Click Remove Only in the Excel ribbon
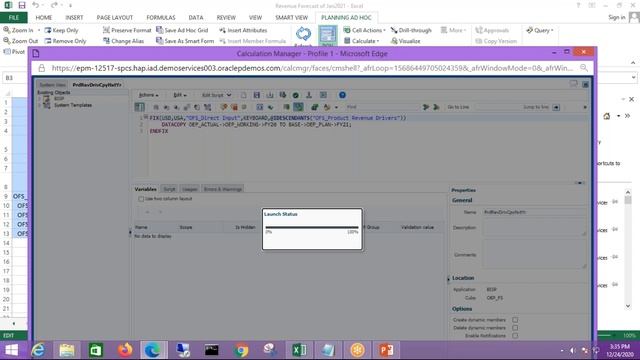This screenshot has height=360, width=640. point(65,41)
